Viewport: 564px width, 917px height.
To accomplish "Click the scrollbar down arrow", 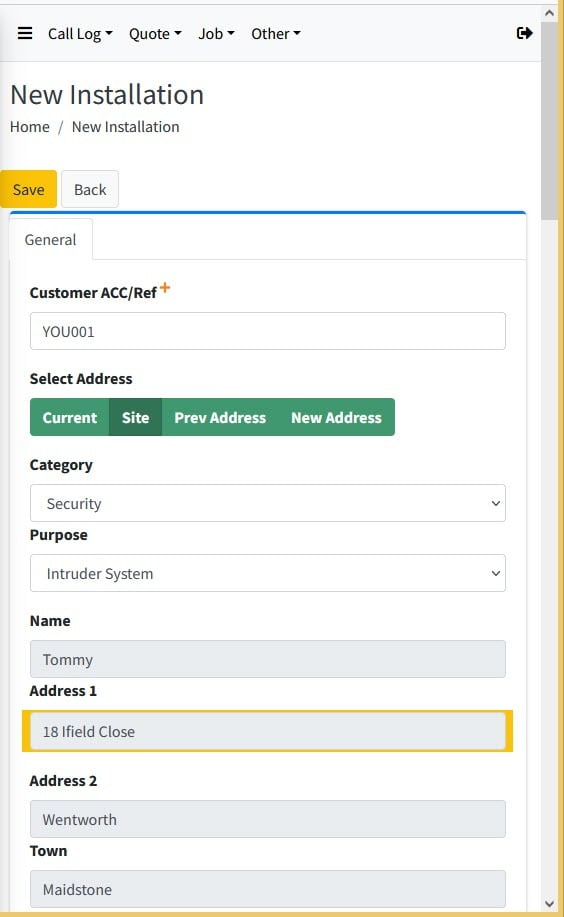I will coord(549,904).
